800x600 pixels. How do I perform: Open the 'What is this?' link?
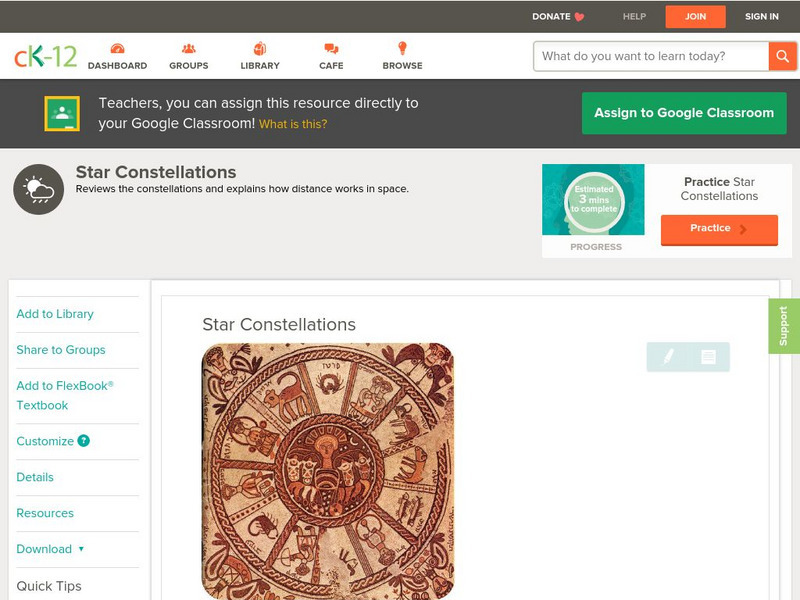[293, 125]
